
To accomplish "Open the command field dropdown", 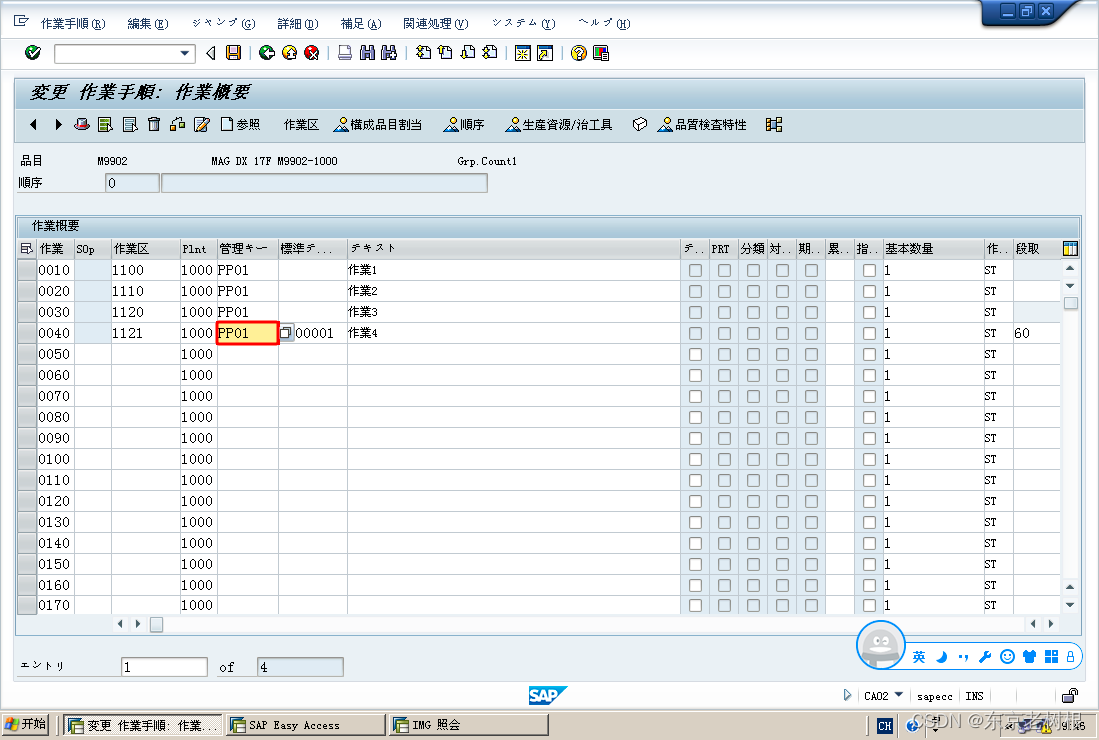I will [x=186, y=53].
